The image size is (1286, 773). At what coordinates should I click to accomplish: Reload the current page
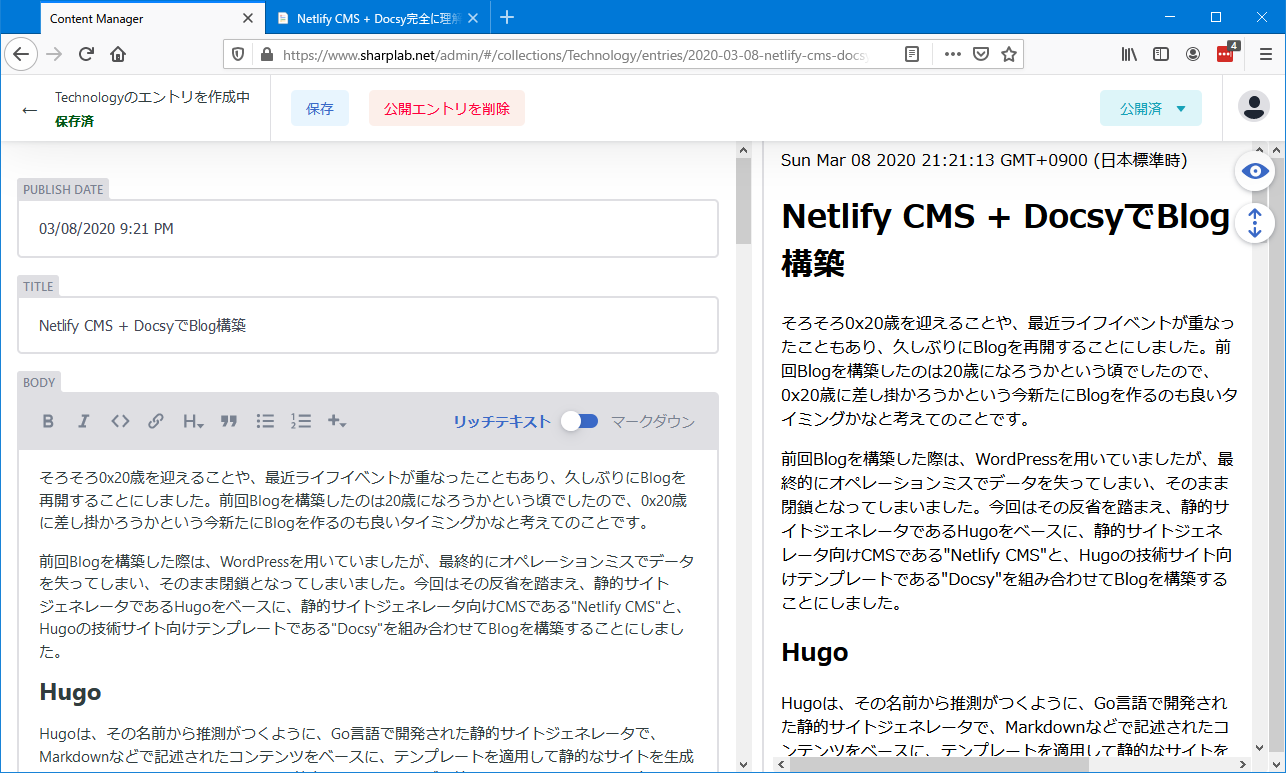click(x=86, y=54)
